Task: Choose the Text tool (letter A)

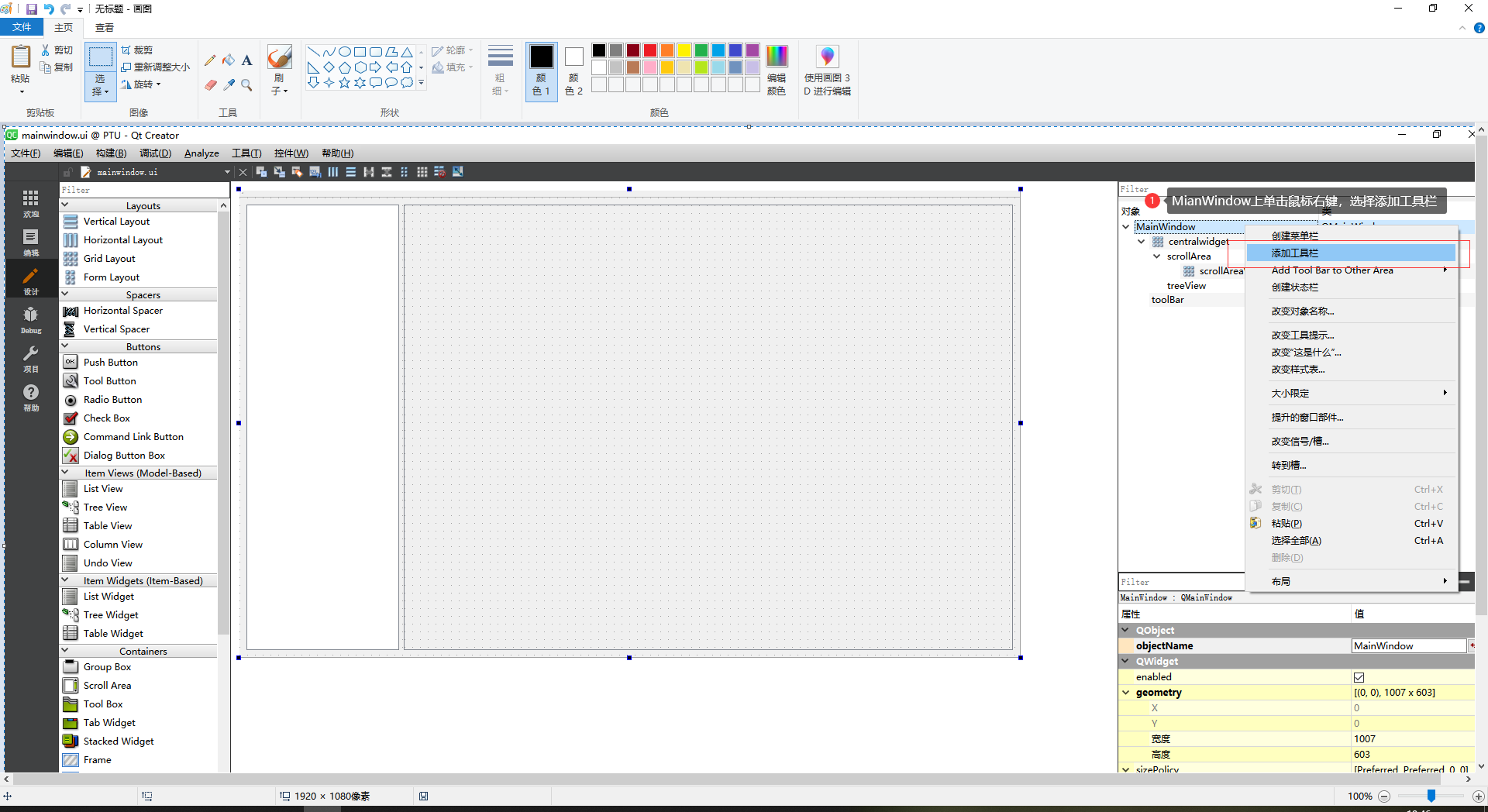Action: [x=246, y=60]
